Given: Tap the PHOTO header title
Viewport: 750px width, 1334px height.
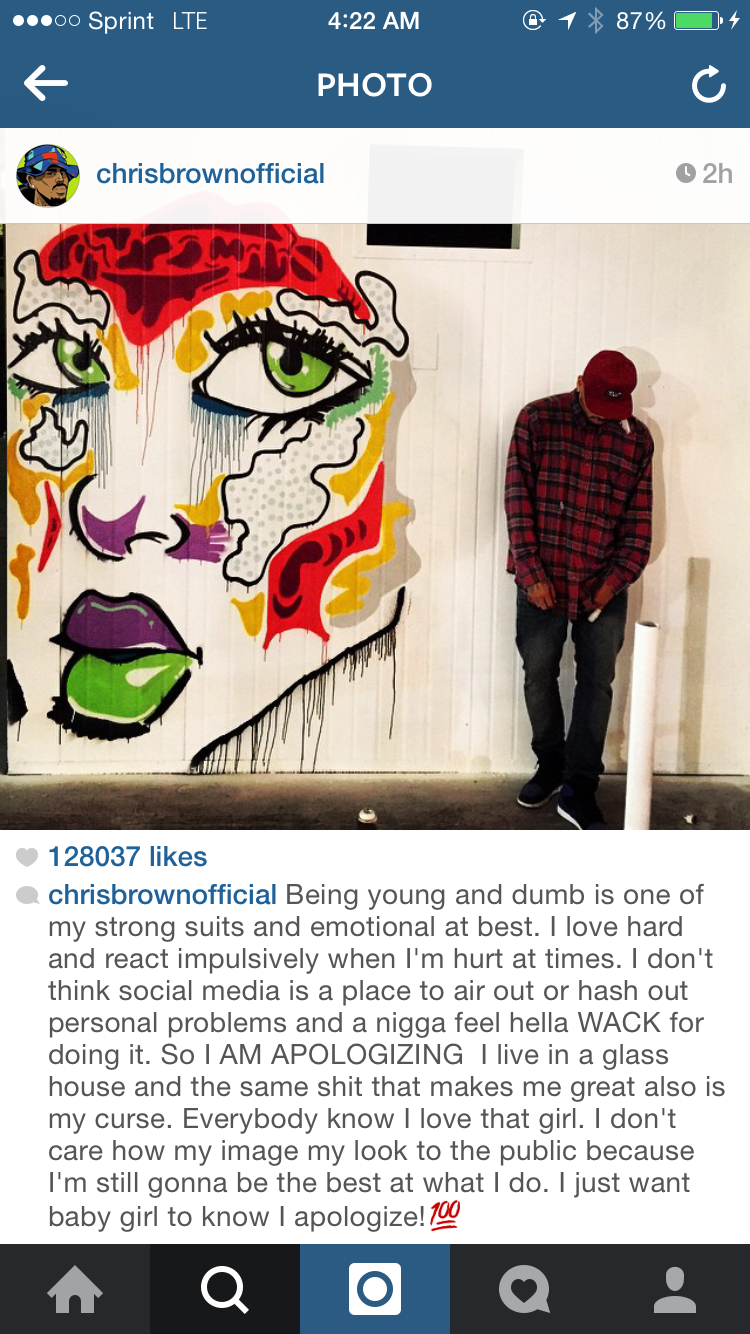Looking at the screenshot, I should (375, 86).
